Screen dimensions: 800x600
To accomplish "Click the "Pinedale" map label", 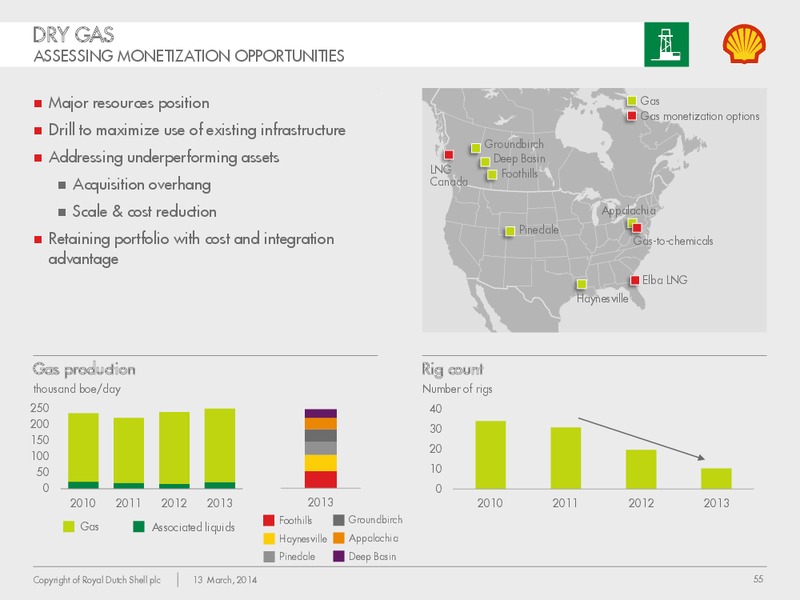I will (x=539, y=230).
